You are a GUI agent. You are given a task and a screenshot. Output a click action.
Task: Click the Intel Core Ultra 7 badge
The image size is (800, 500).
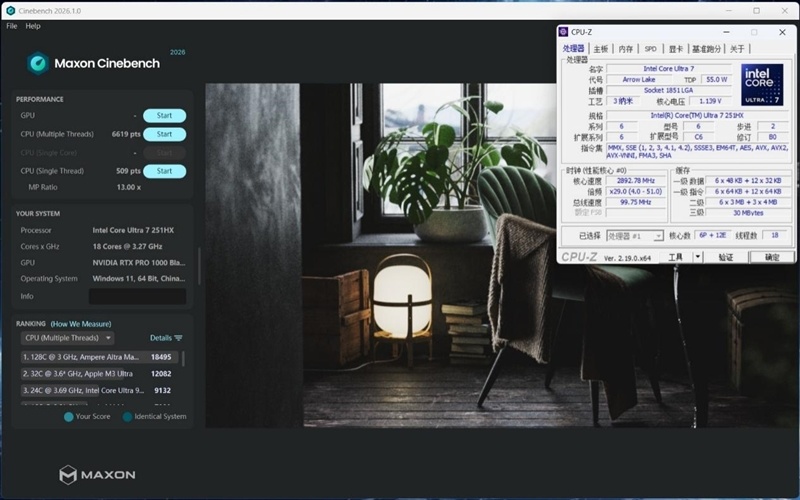pos(762,85)
